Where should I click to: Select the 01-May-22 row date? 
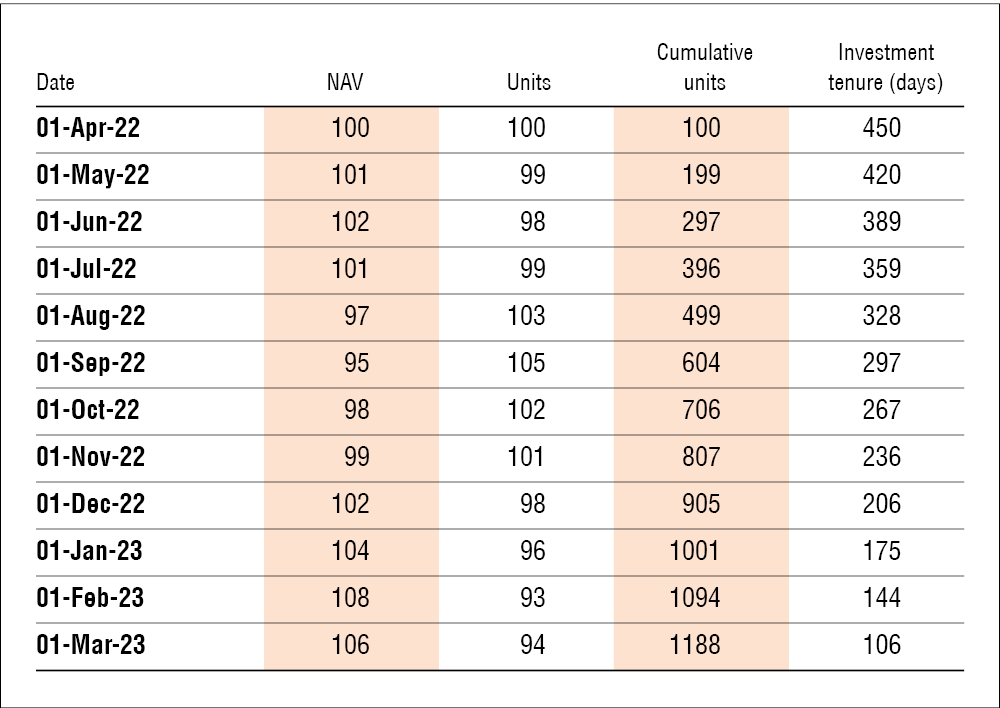pyautogui.click(x=92, y=175)
